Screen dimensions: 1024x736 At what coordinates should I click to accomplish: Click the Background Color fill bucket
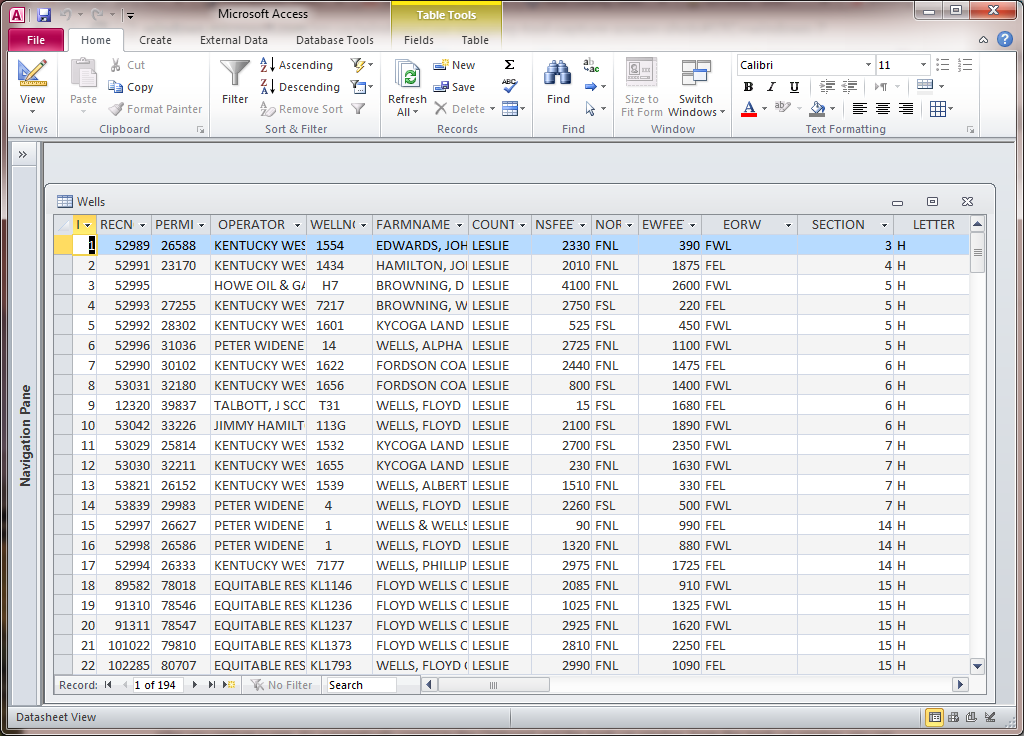click(x=817, y=108)
